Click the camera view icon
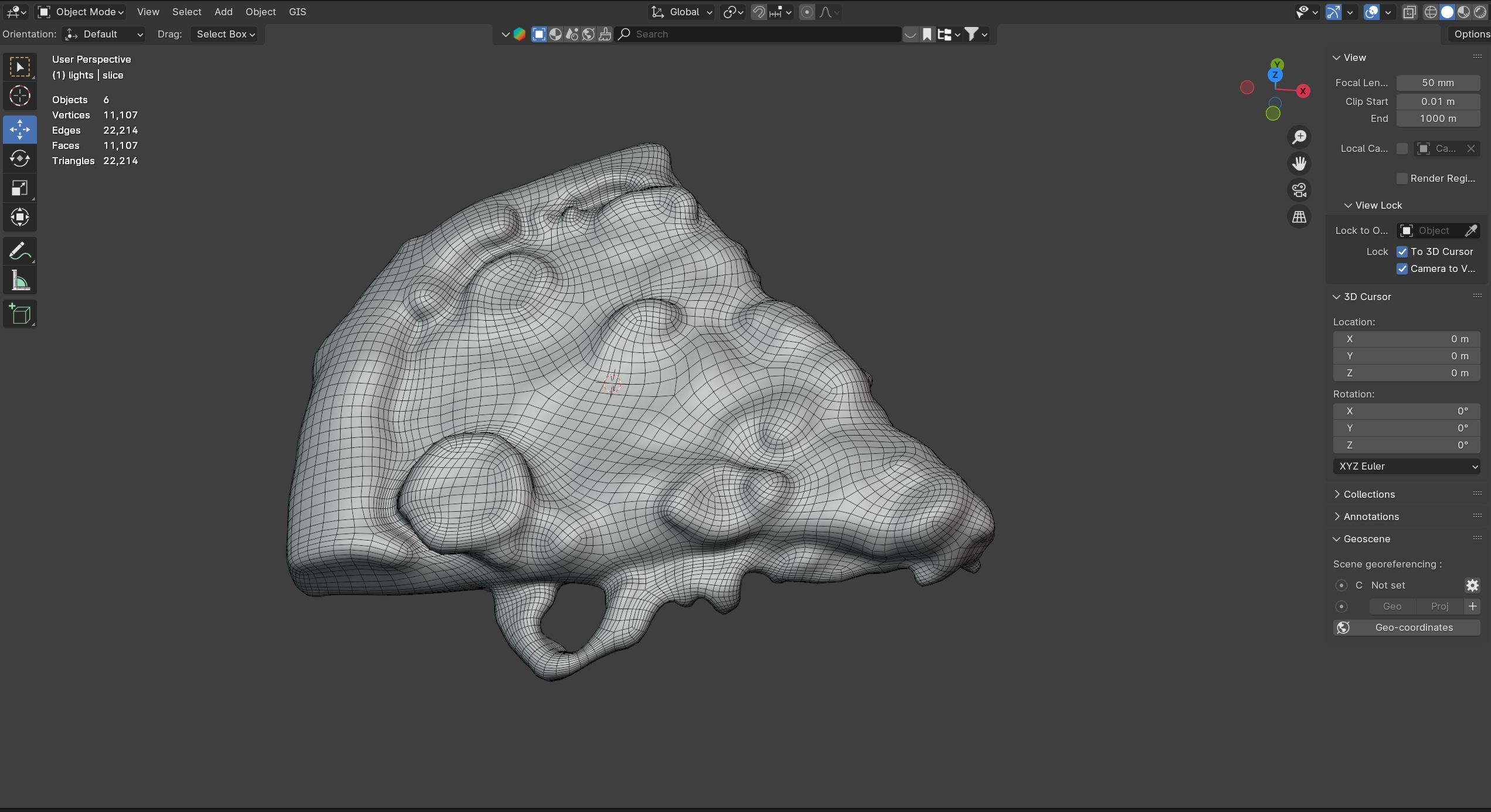The height and width of the screenshot is (812, 1491). tap(1299, 190)
